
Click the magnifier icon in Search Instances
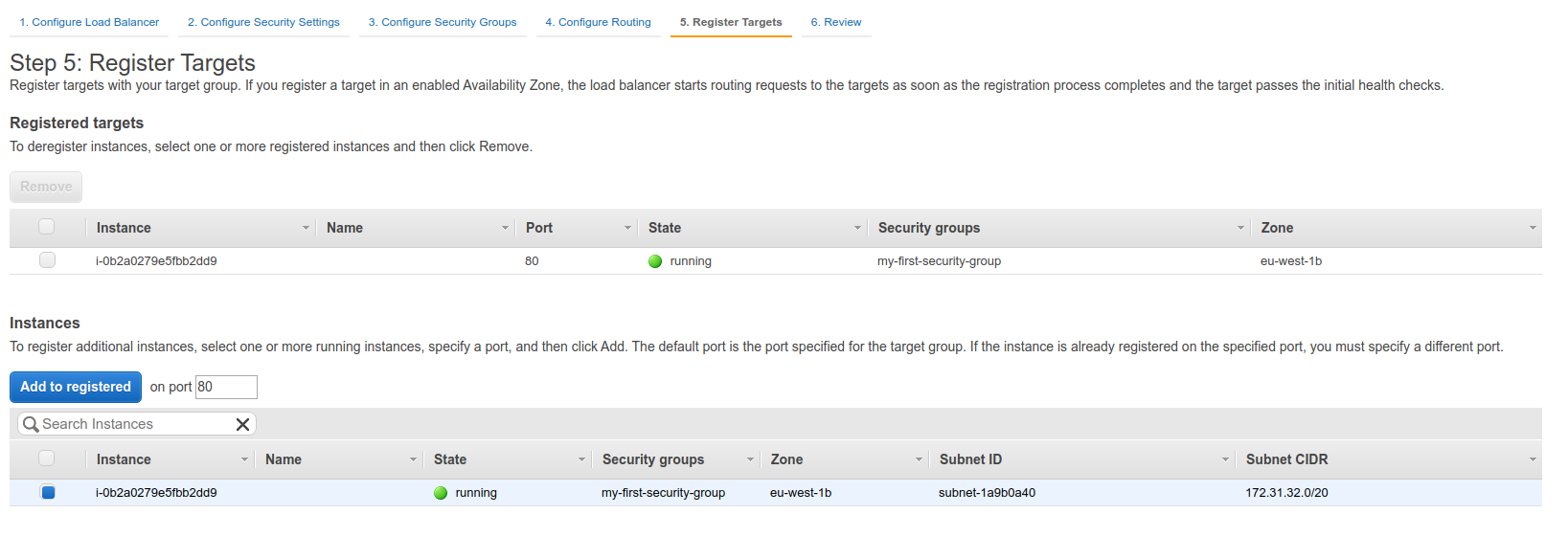31,424
